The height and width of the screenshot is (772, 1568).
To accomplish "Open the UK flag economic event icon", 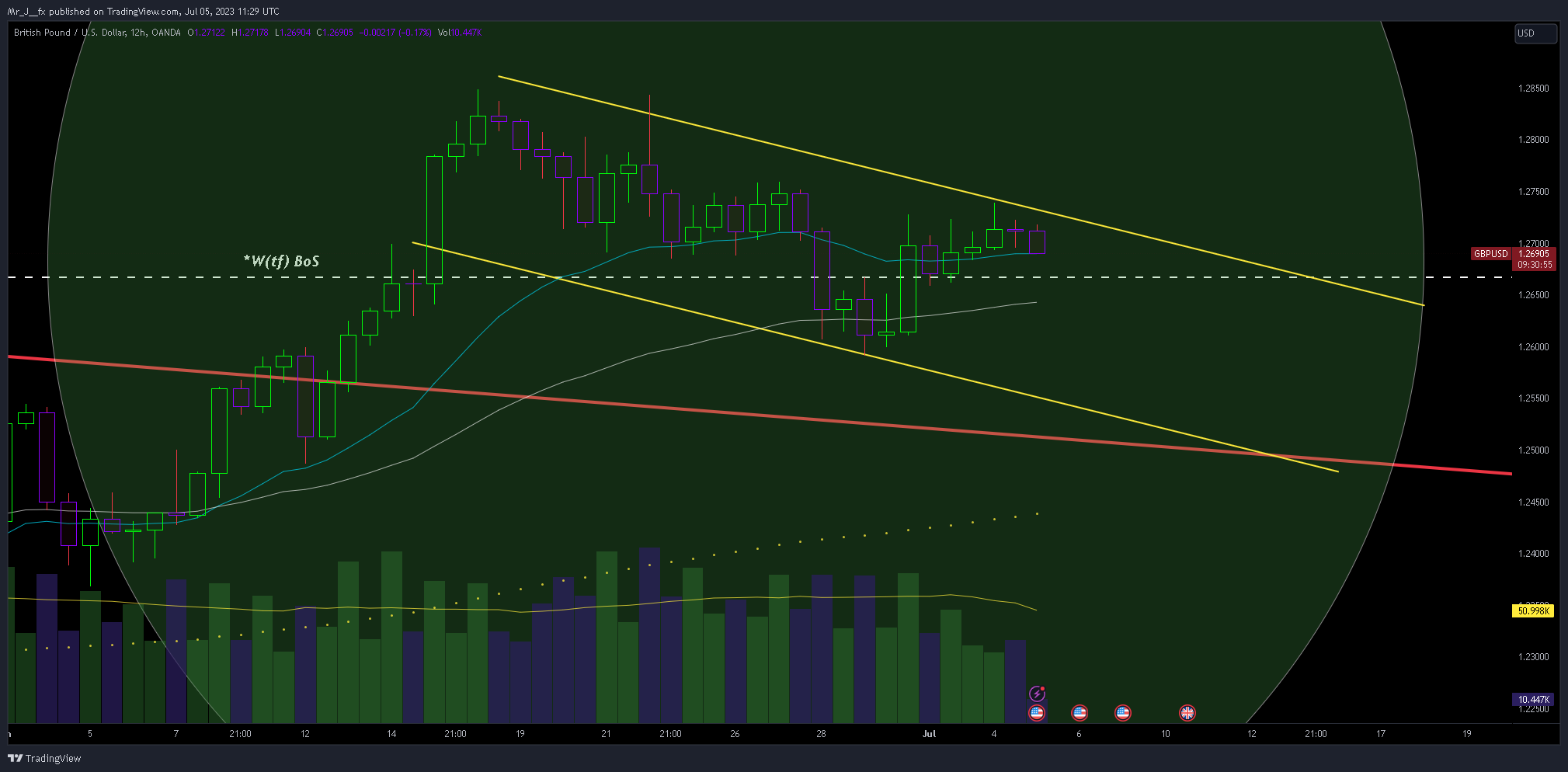I will pos(1187,712).
